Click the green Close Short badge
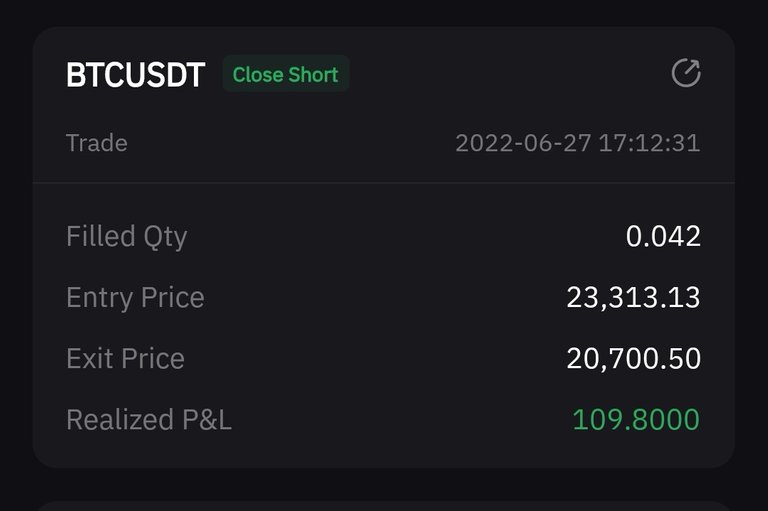768x511 pixels. [x=285, y=74]
